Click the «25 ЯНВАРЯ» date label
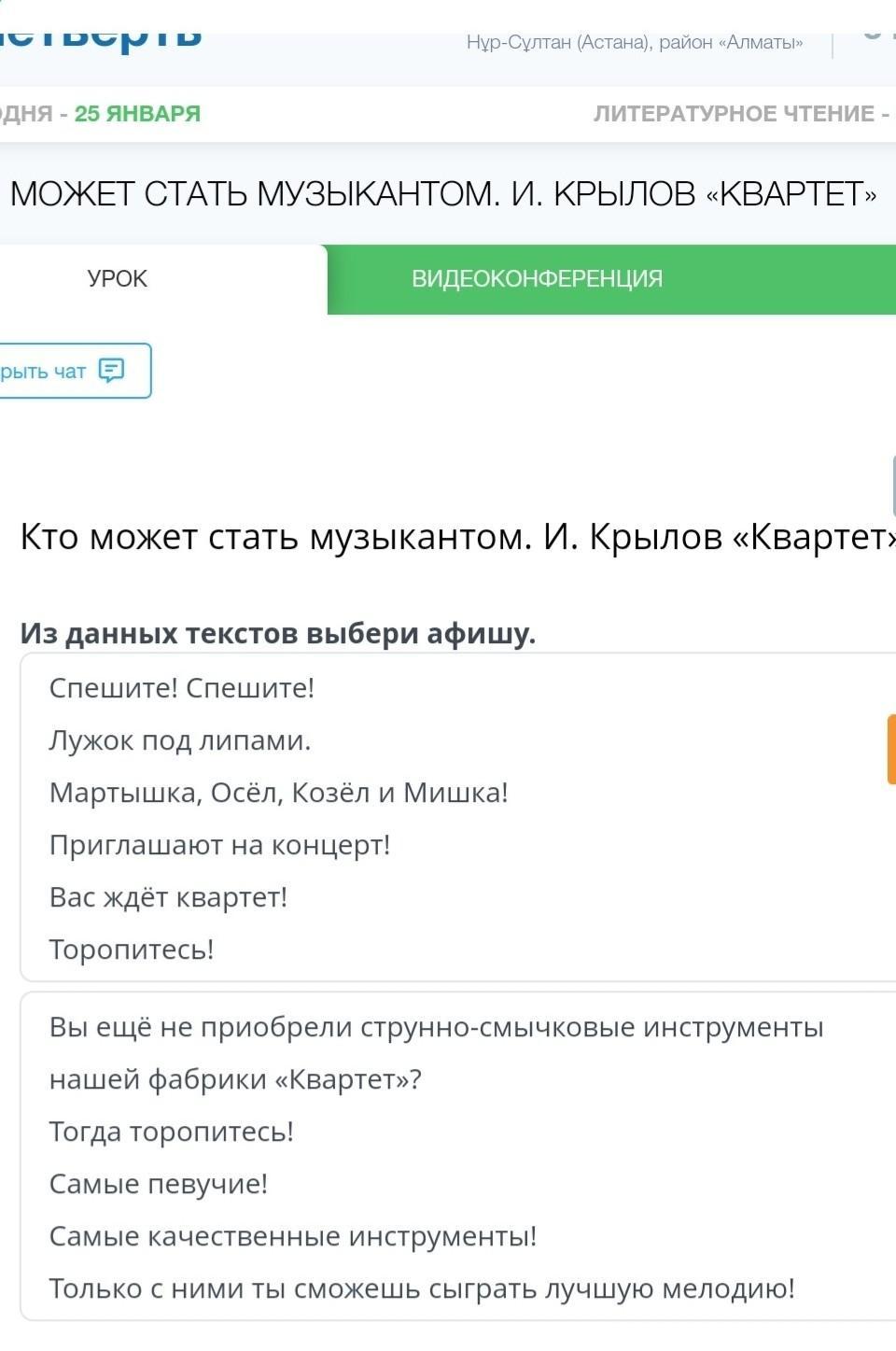 point(137,114)
